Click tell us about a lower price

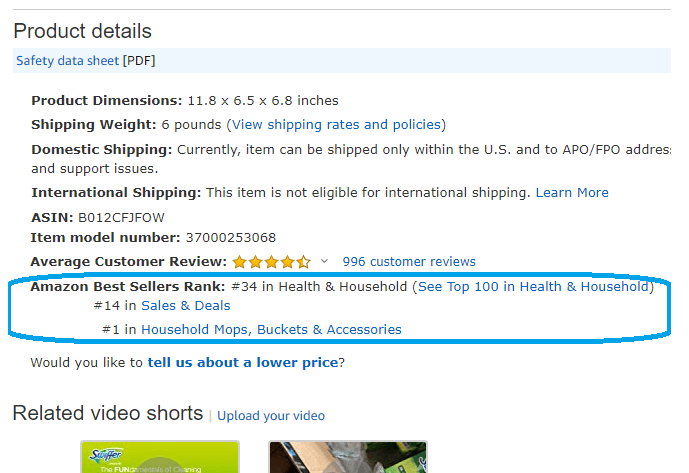coord(243,363)
